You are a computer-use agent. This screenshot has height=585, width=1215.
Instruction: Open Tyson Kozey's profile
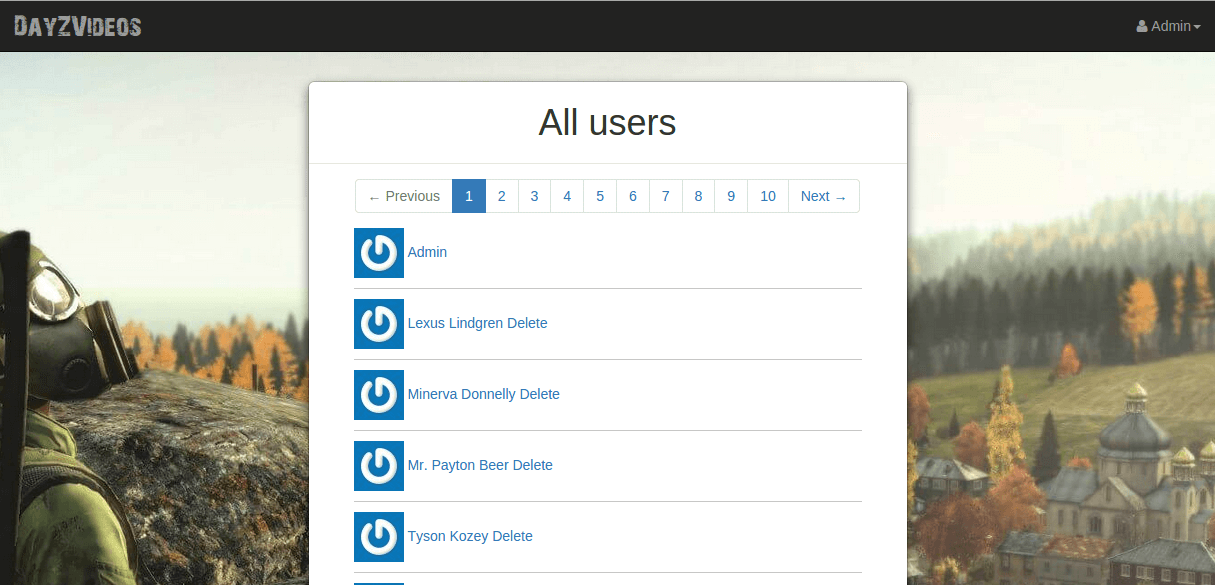448,536
